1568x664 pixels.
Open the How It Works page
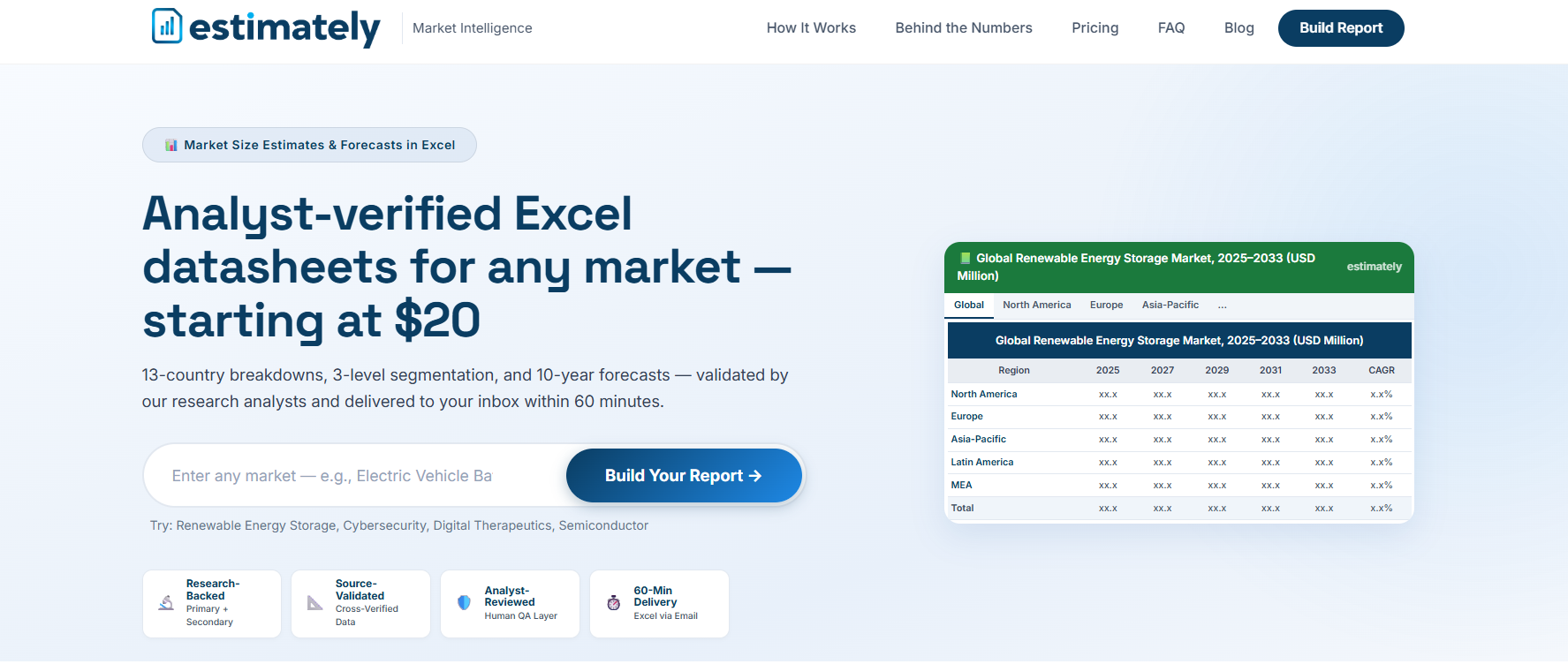pos(811,28)
